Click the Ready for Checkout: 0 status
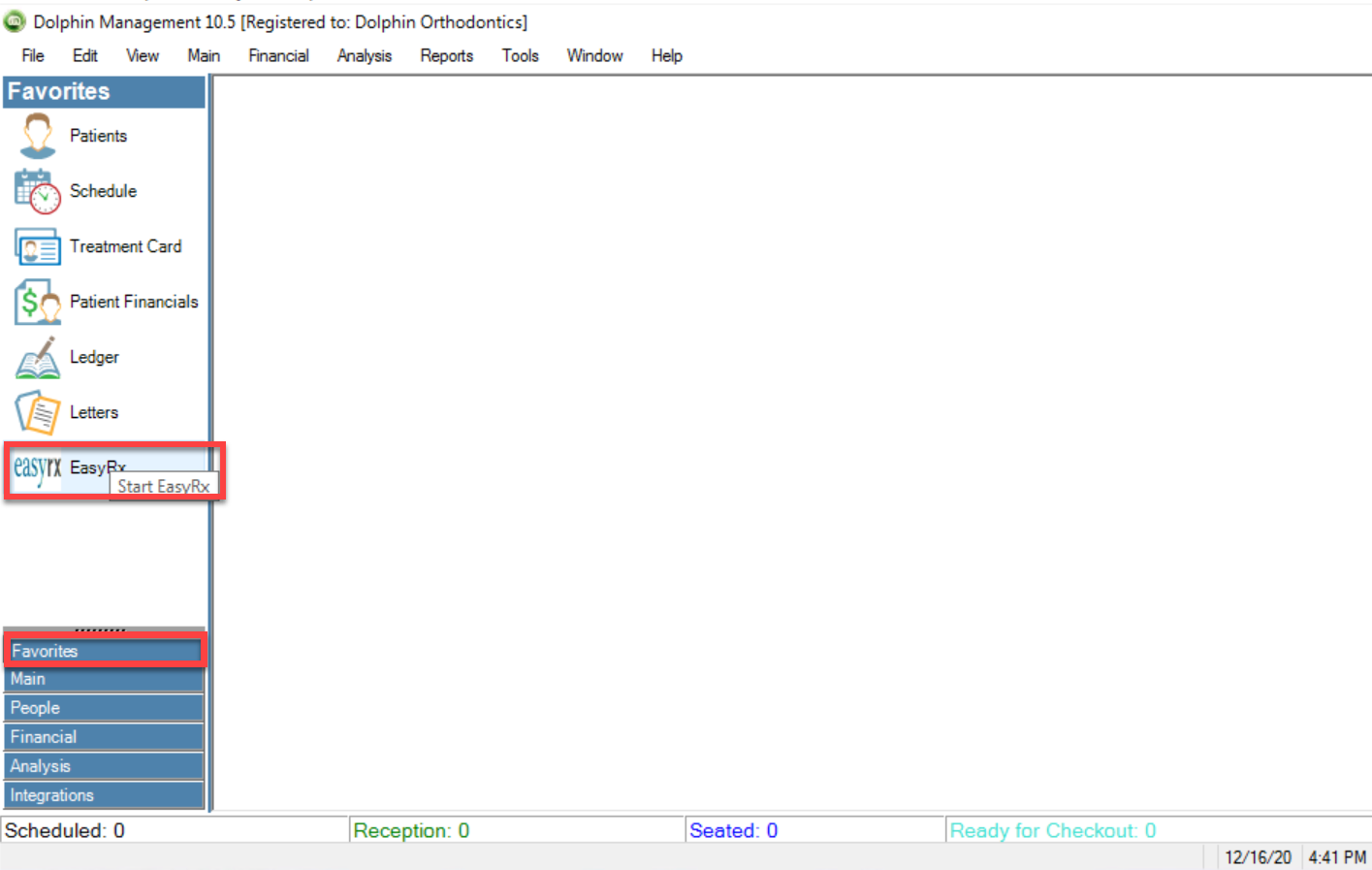Viewport: 1372px width, 870px height. [x=1053, y=830]
